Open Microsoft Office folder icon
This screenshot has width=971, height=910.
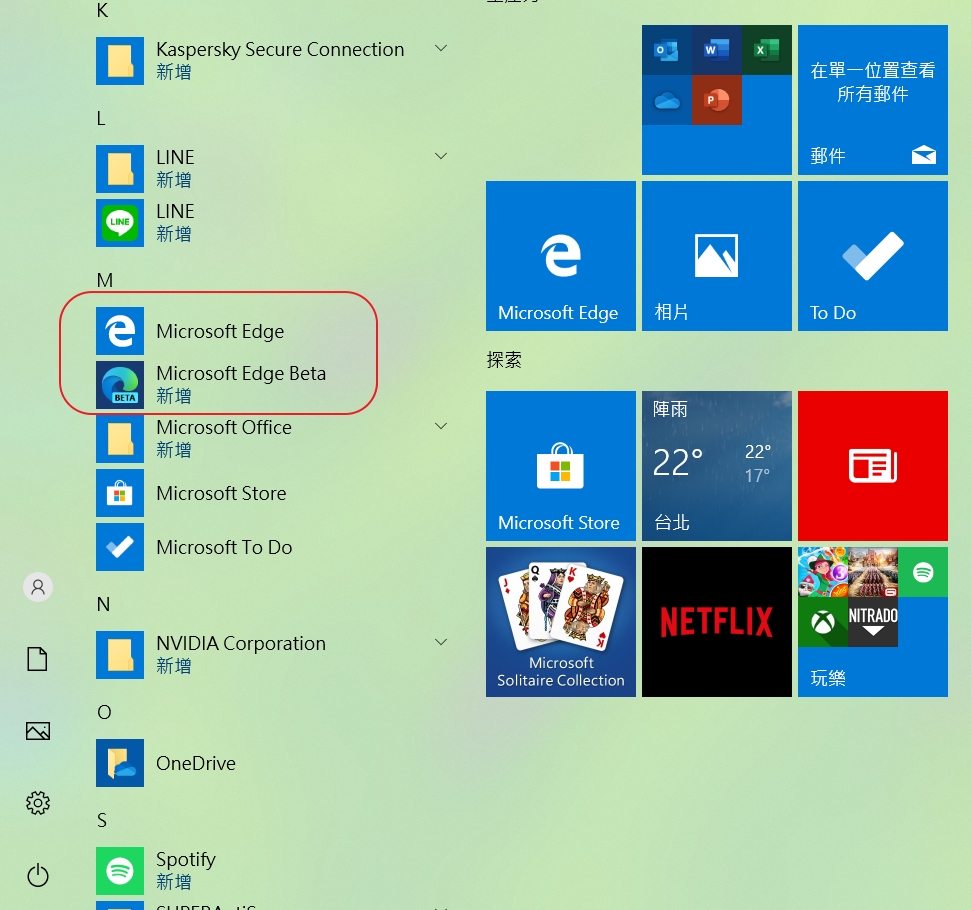coord(120,439)
